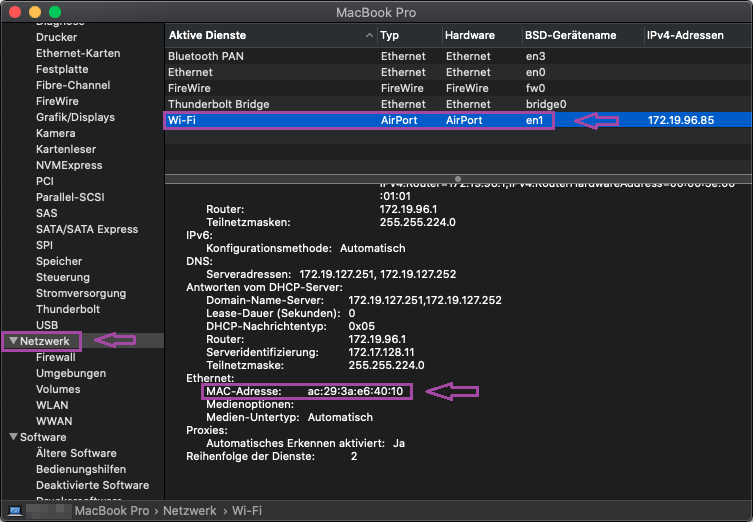Select Steuerung in the sidebar
The width and height of the screenshot is (753, 522).
click(63, 277)
